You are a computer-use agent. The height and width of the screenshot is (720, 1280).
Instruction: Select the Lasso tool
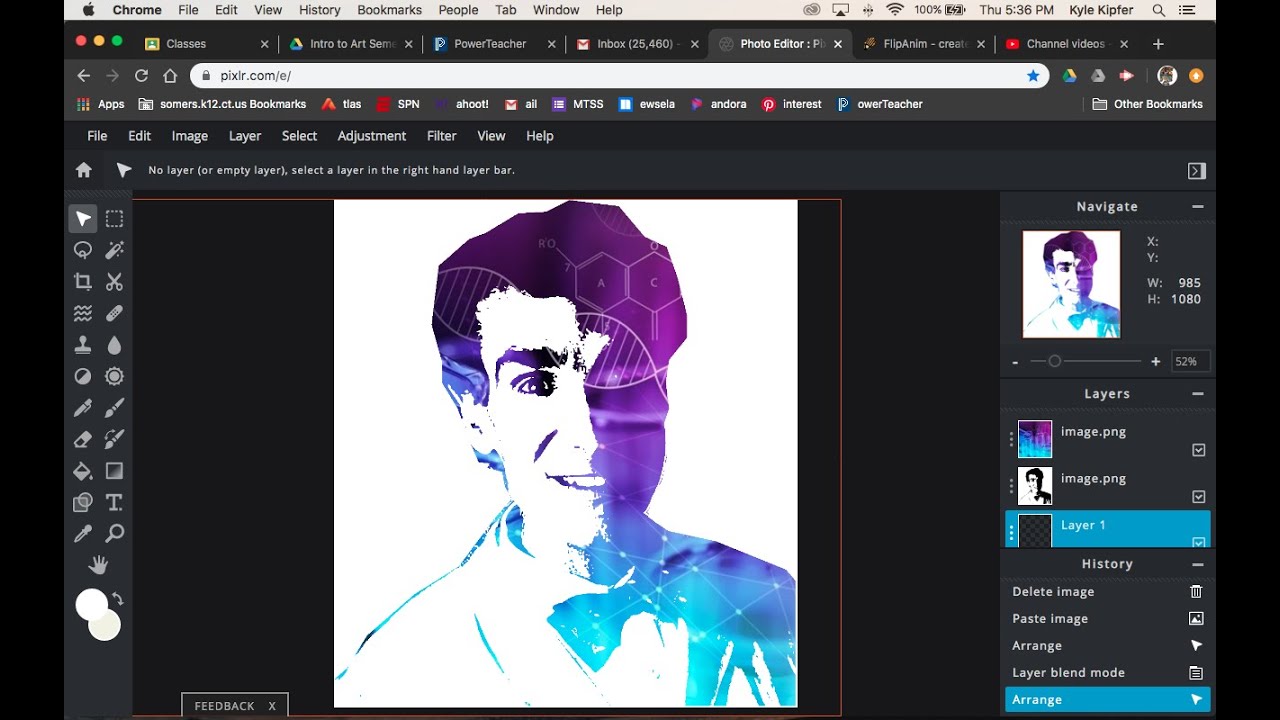coord(83,250)
